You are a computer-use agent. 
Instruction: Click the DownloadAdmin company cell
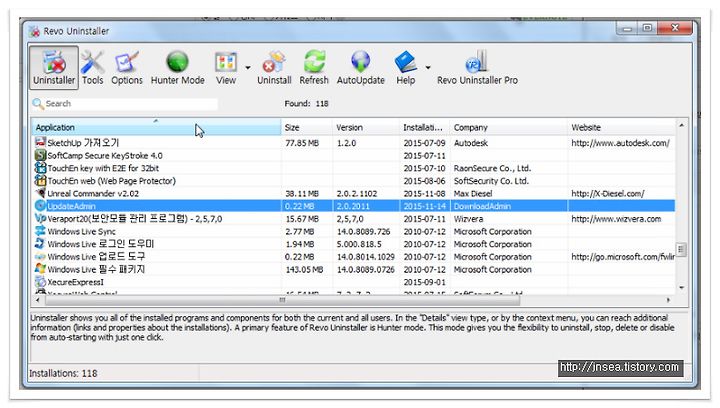tap(482, 207)
